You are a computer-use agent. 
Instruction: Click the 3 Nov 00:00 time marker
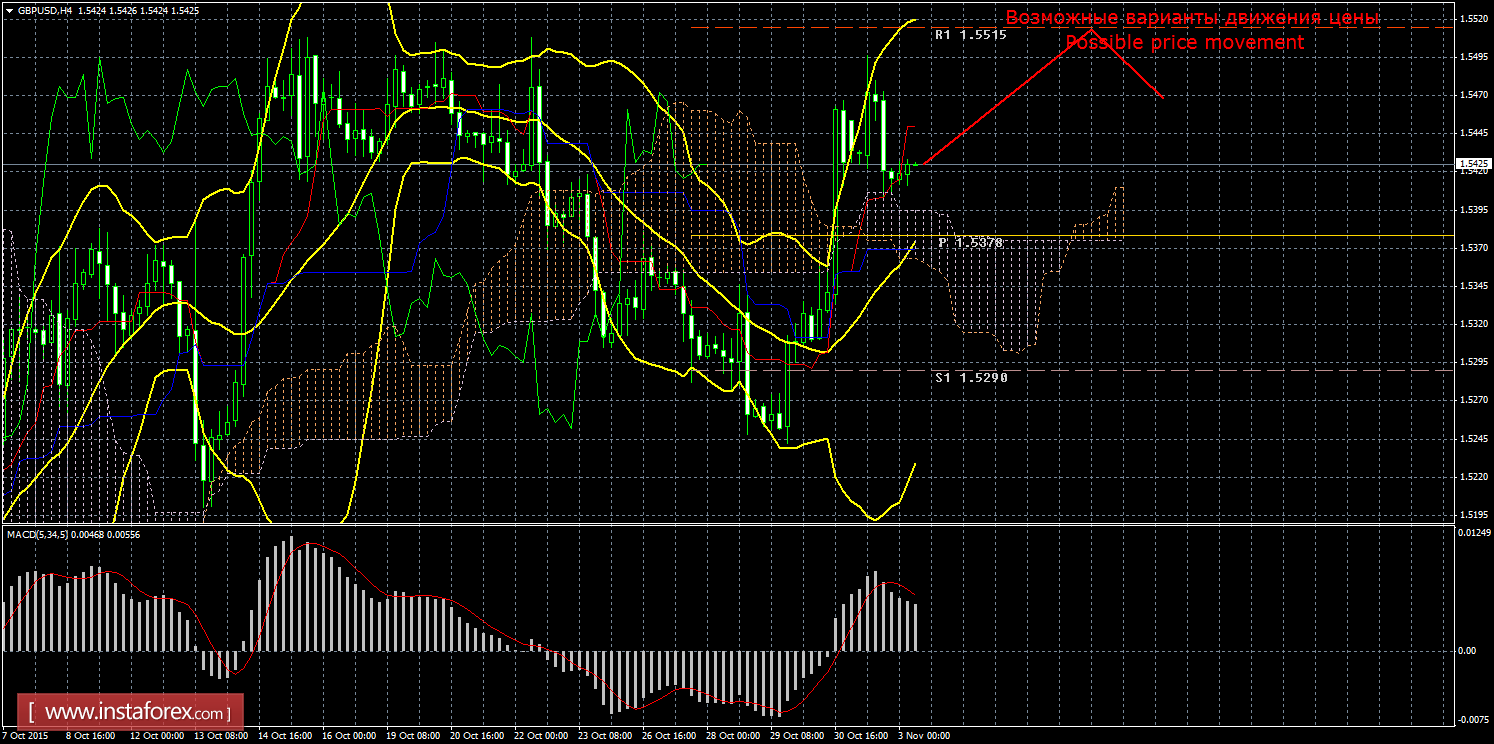click(923, 736)
